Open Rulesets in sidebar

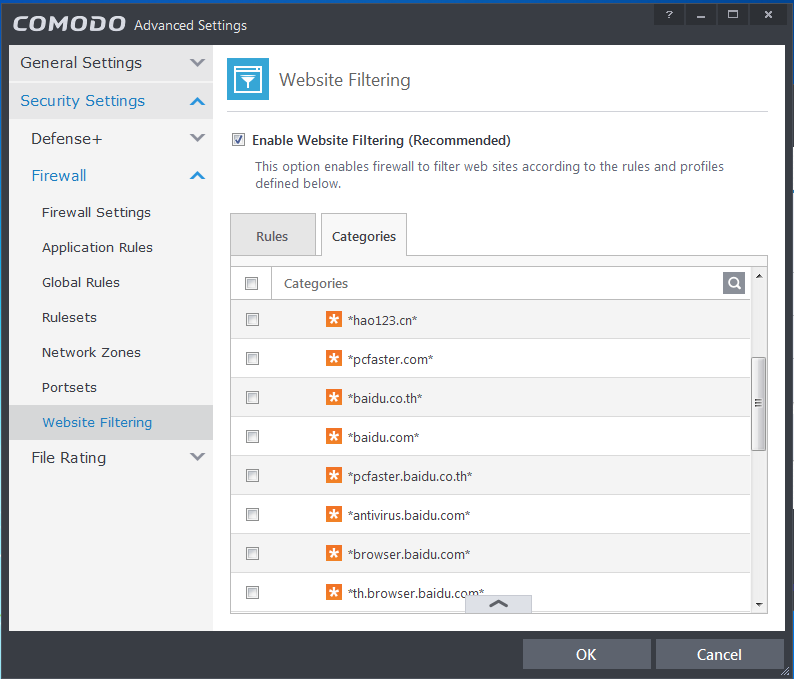[x=69, y=317]
